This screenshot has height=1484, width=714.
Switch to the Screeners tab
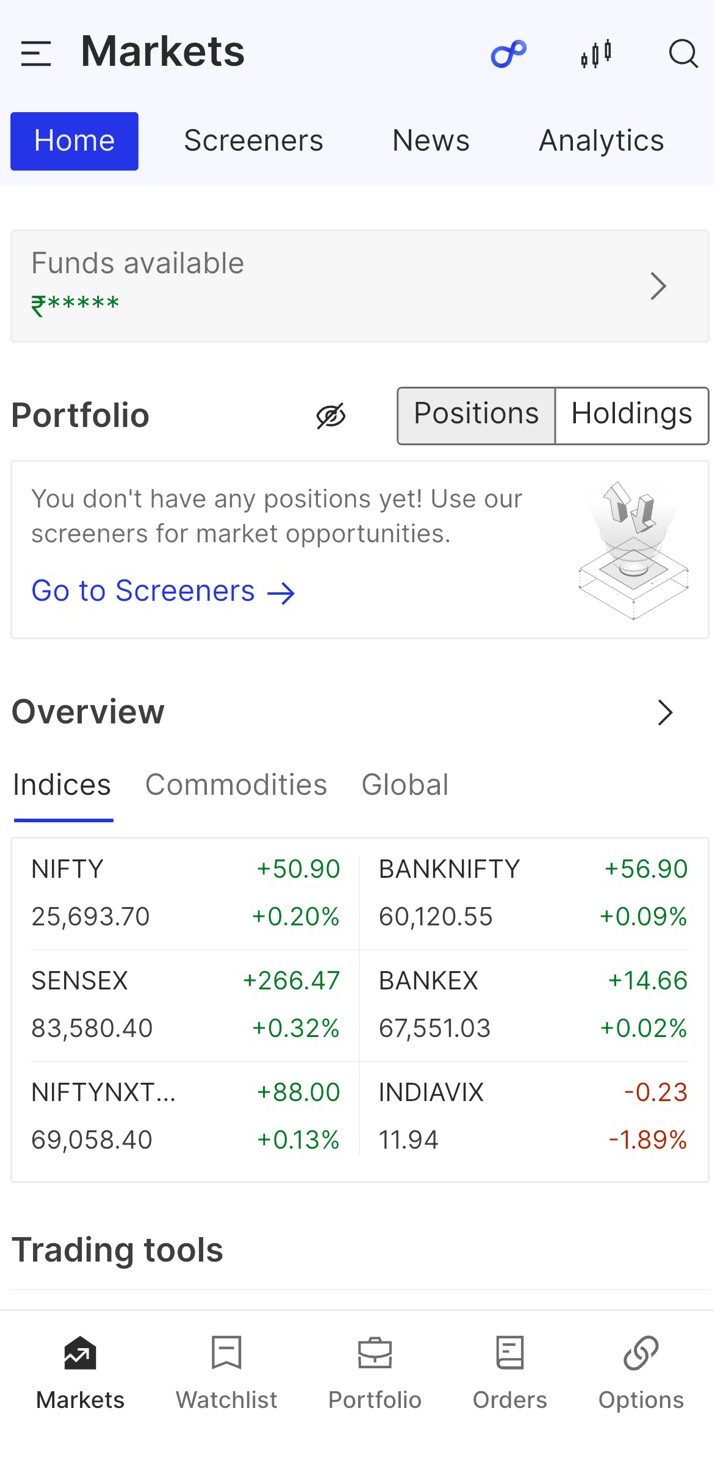[x=253, y=141]
